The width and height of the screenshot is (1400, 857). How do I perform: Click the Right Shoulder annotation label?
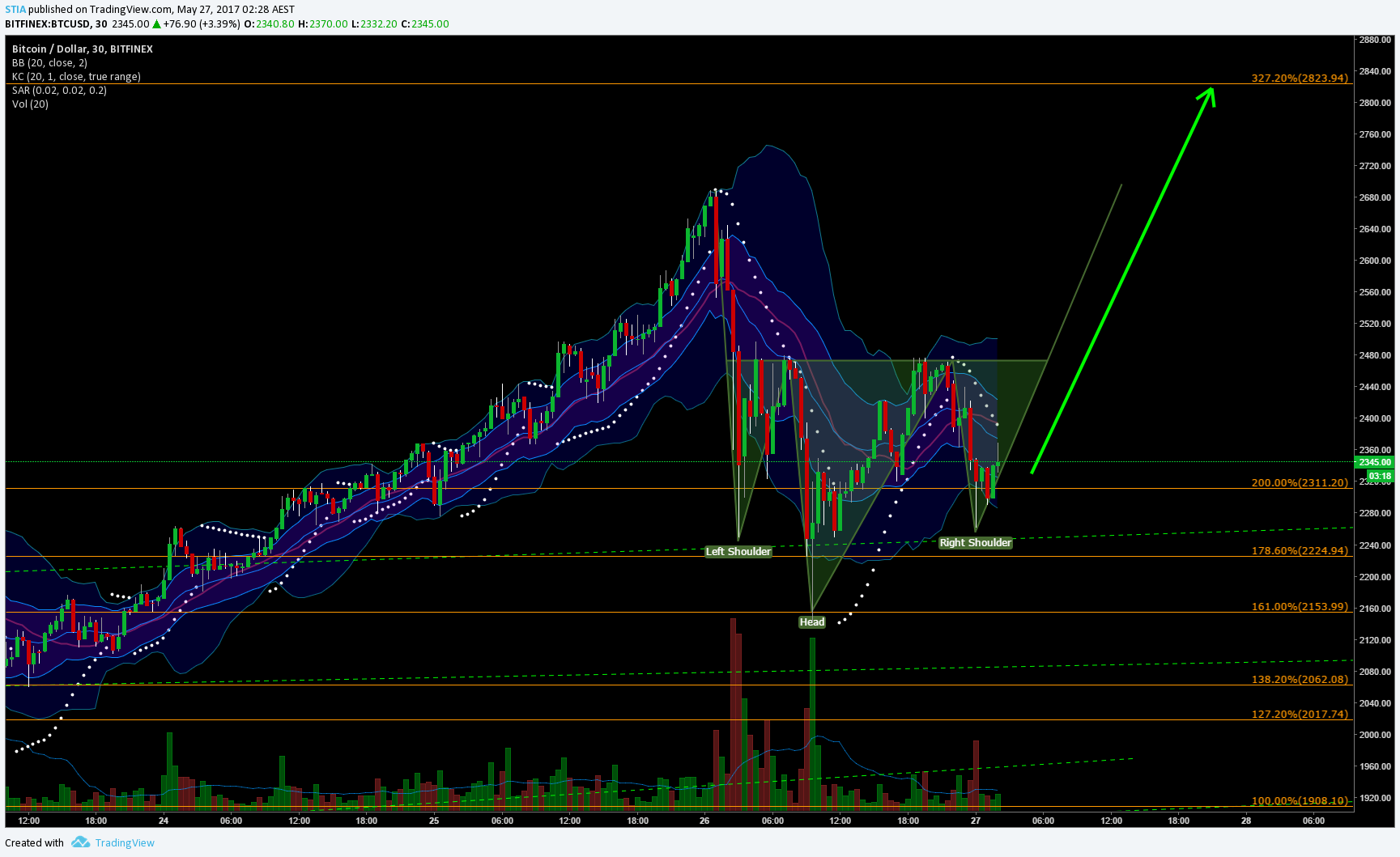pos(976,543)
